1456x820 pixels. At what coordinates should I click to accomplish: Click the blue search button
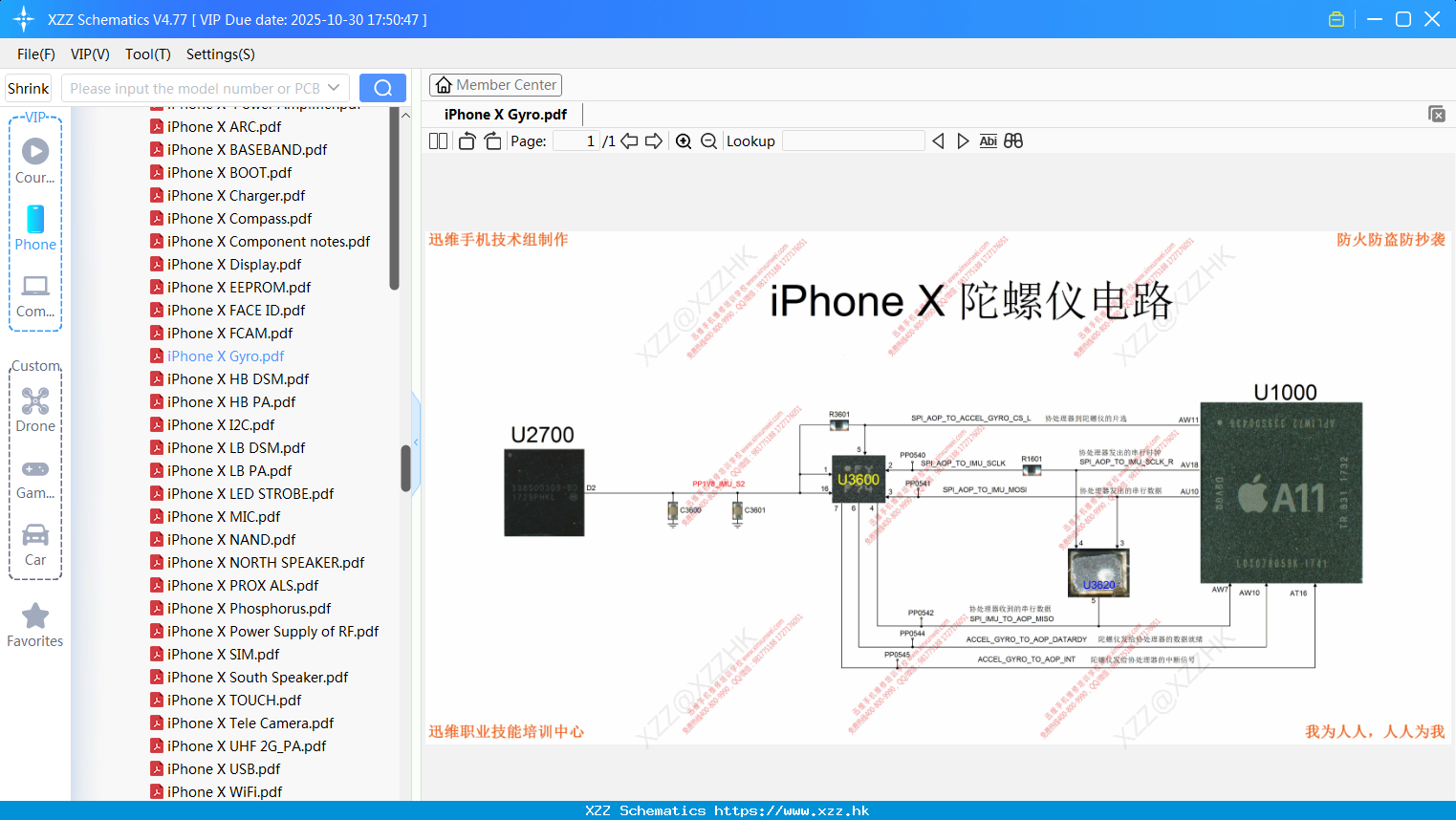pyautogui.click(x=382, y=88)
